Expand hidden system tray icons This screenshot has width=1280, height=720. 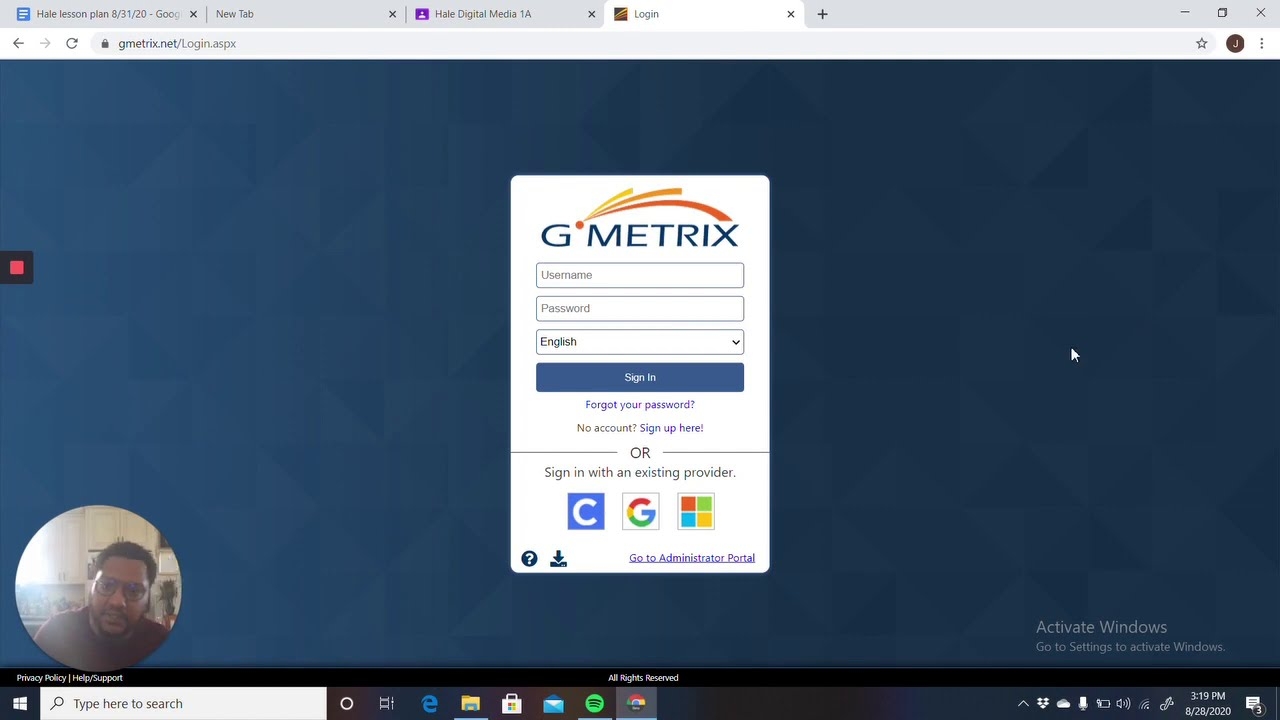[1023, 704]
